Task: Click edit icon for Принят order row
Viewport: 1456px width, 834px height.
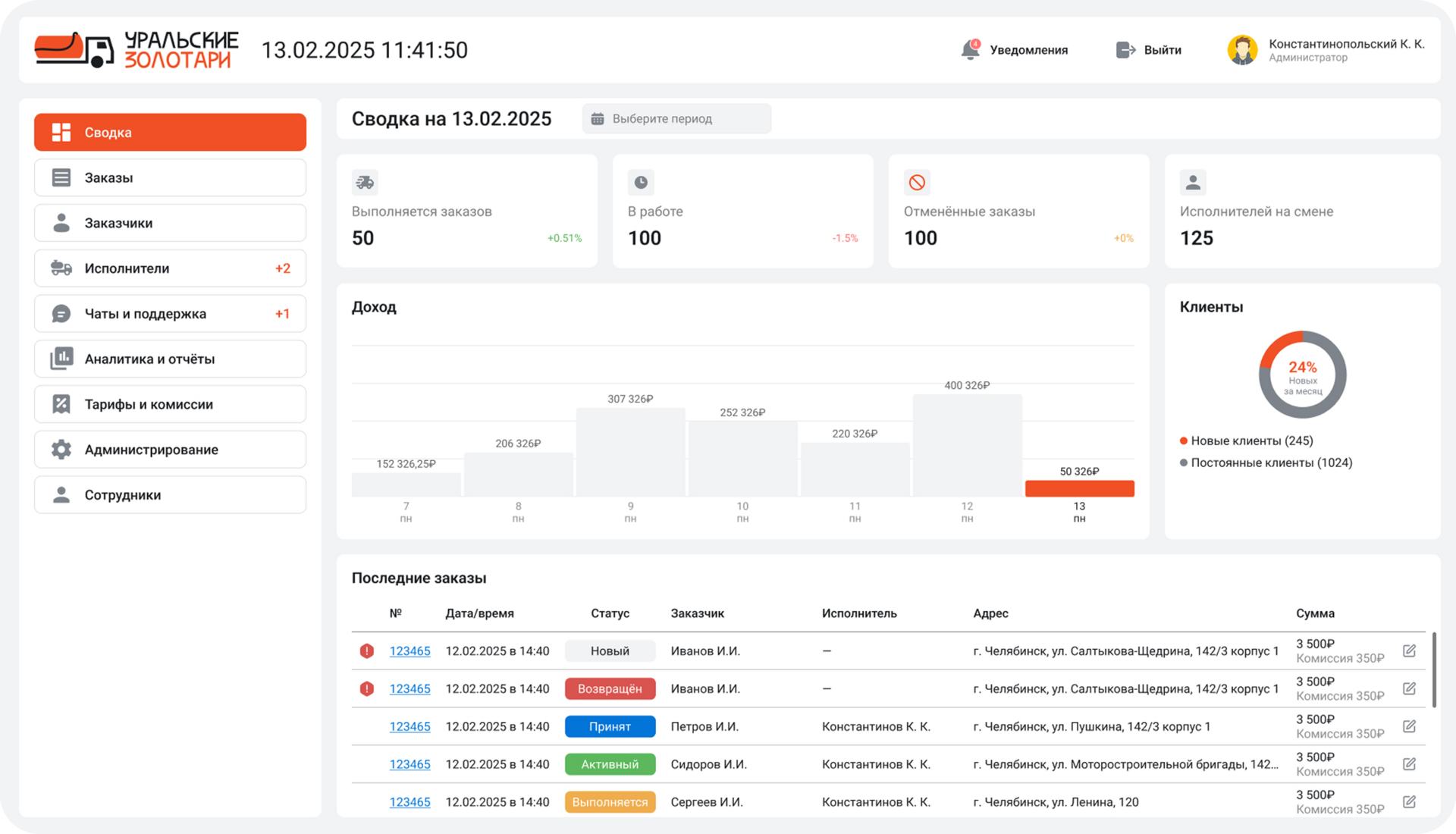Action: click(1409, 726)
